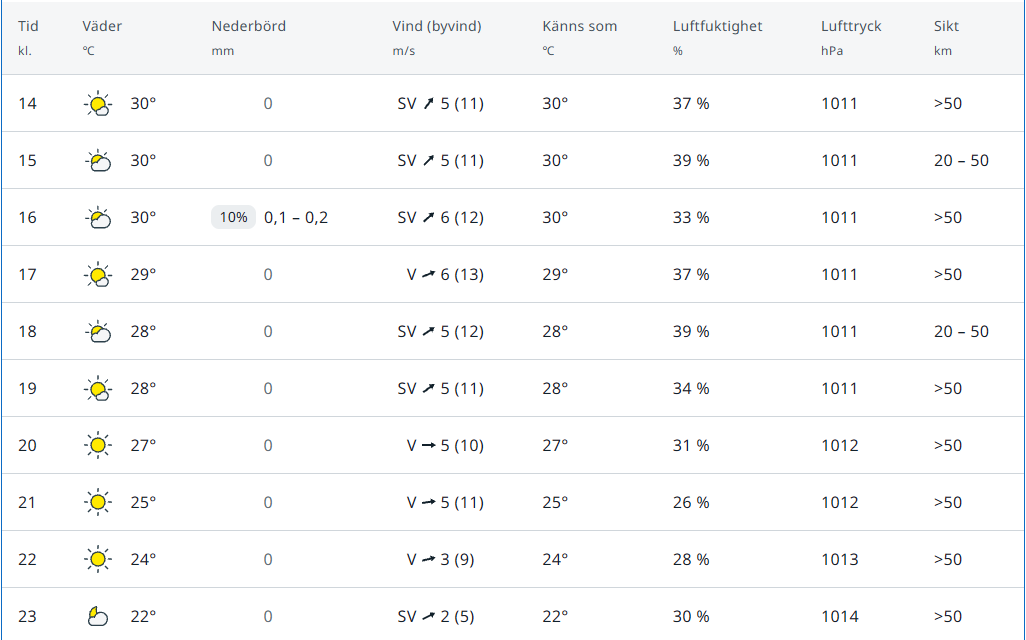Click the weather icon for hour 16

click(x=98, y=217)
